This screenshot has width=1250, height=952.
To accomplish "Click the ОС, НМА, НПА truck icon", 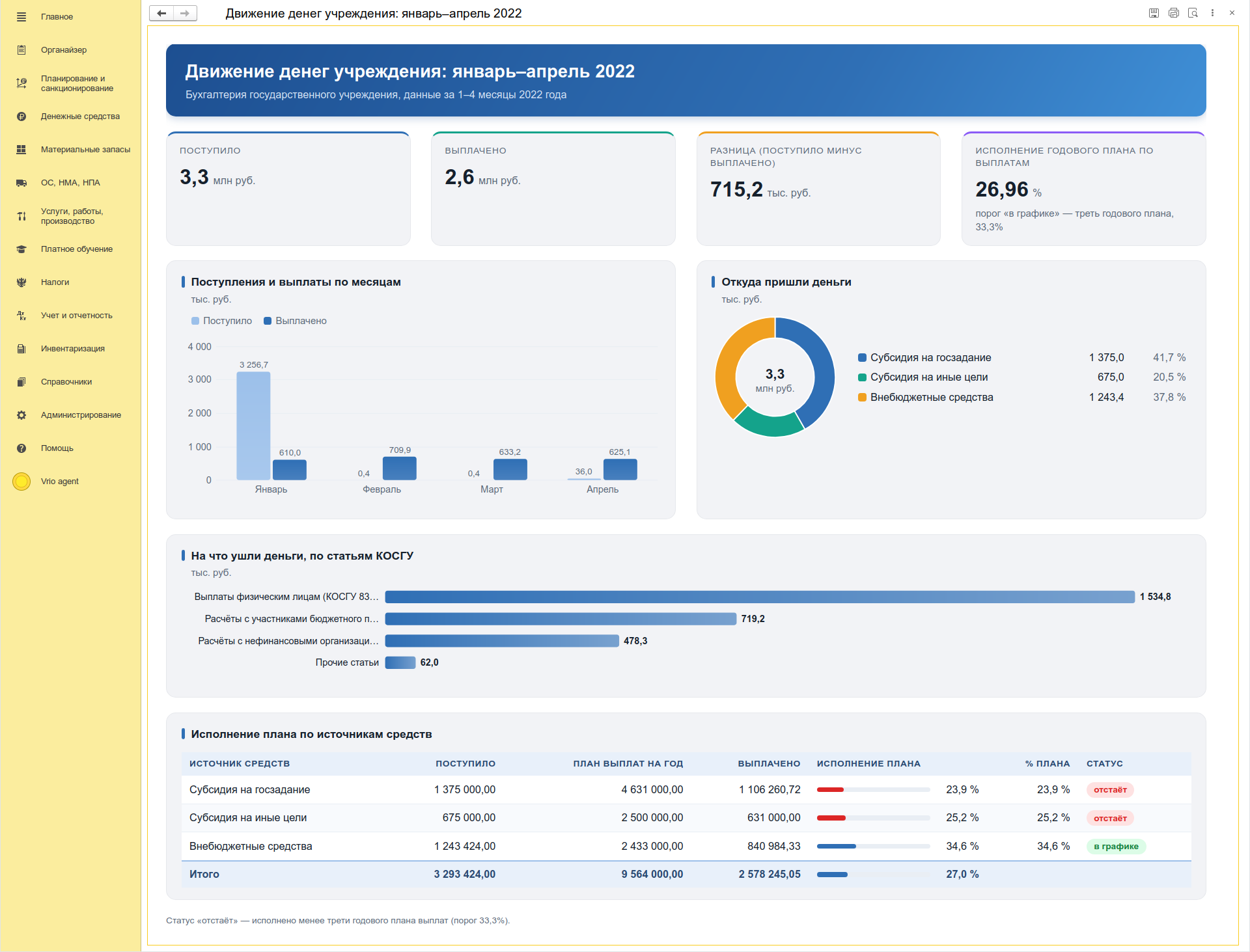I will point(21,183).
